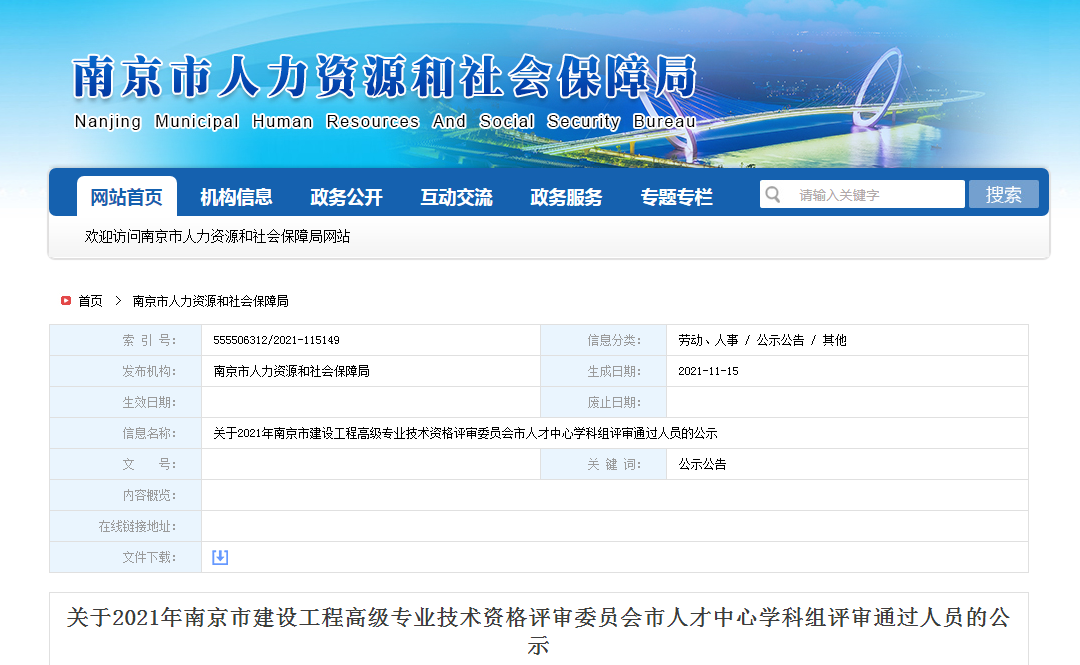
Task: Click the 内容概览 label
Action: [149, 495]
